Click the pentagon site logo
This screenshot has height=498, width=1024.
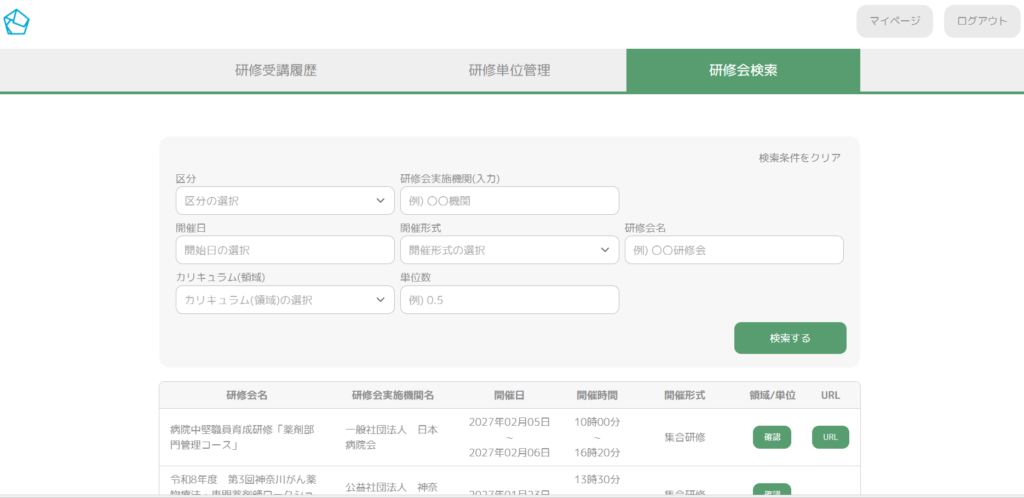[16, 22]
